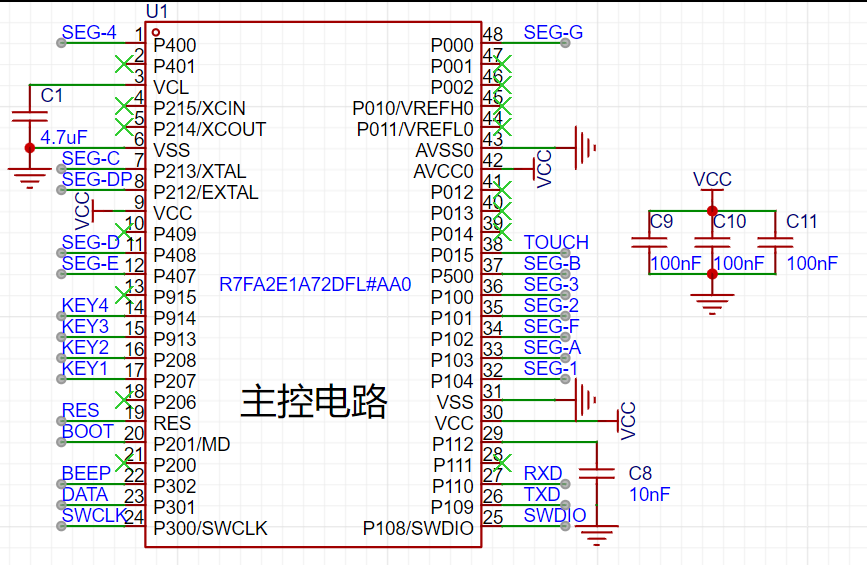Click the SEG-D net label
This screenshot has width=867, height=565.
[x=91, y=243]
